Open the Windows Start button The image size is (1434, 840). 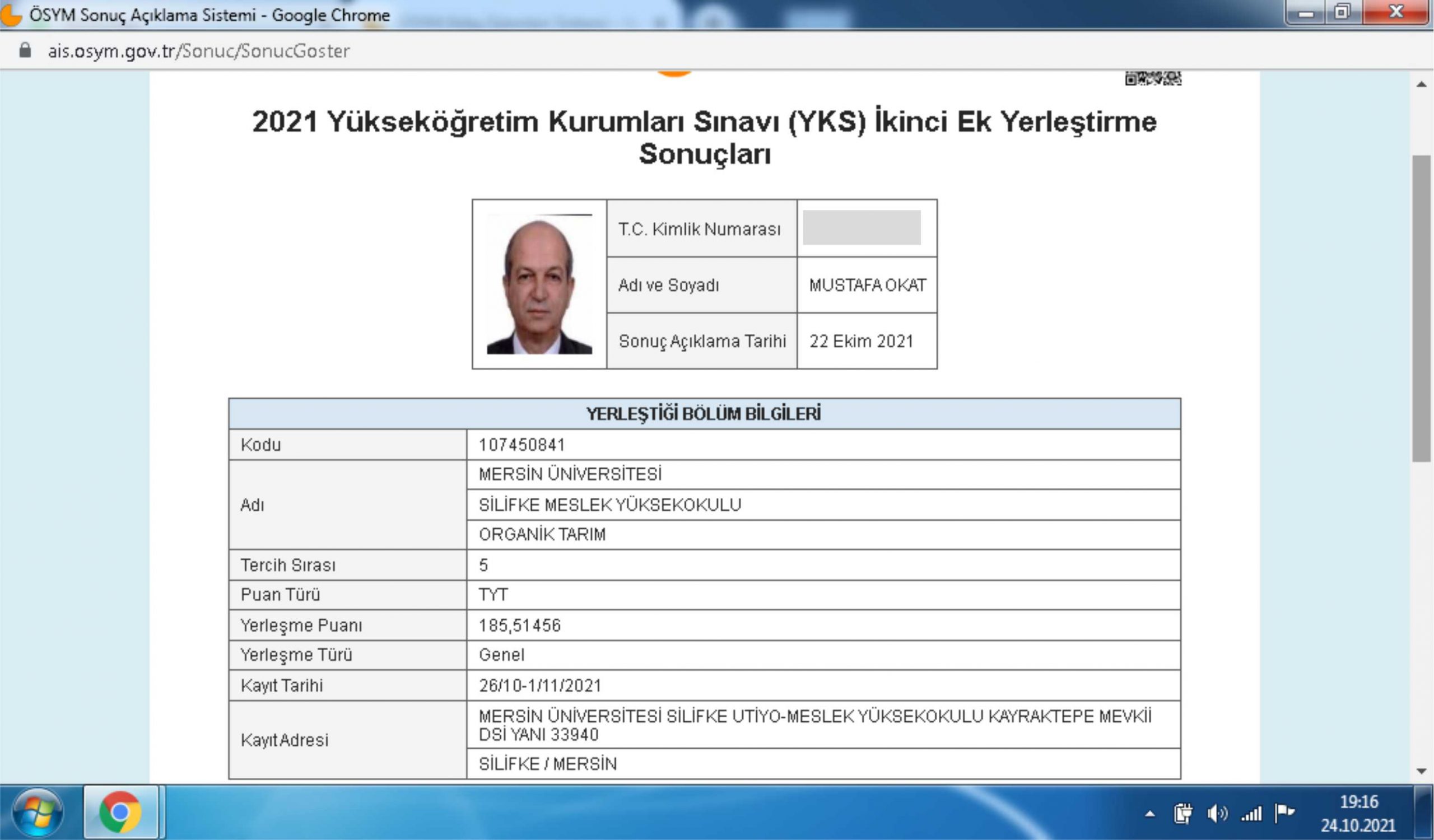pyautogui.click(x=38, y=812)
